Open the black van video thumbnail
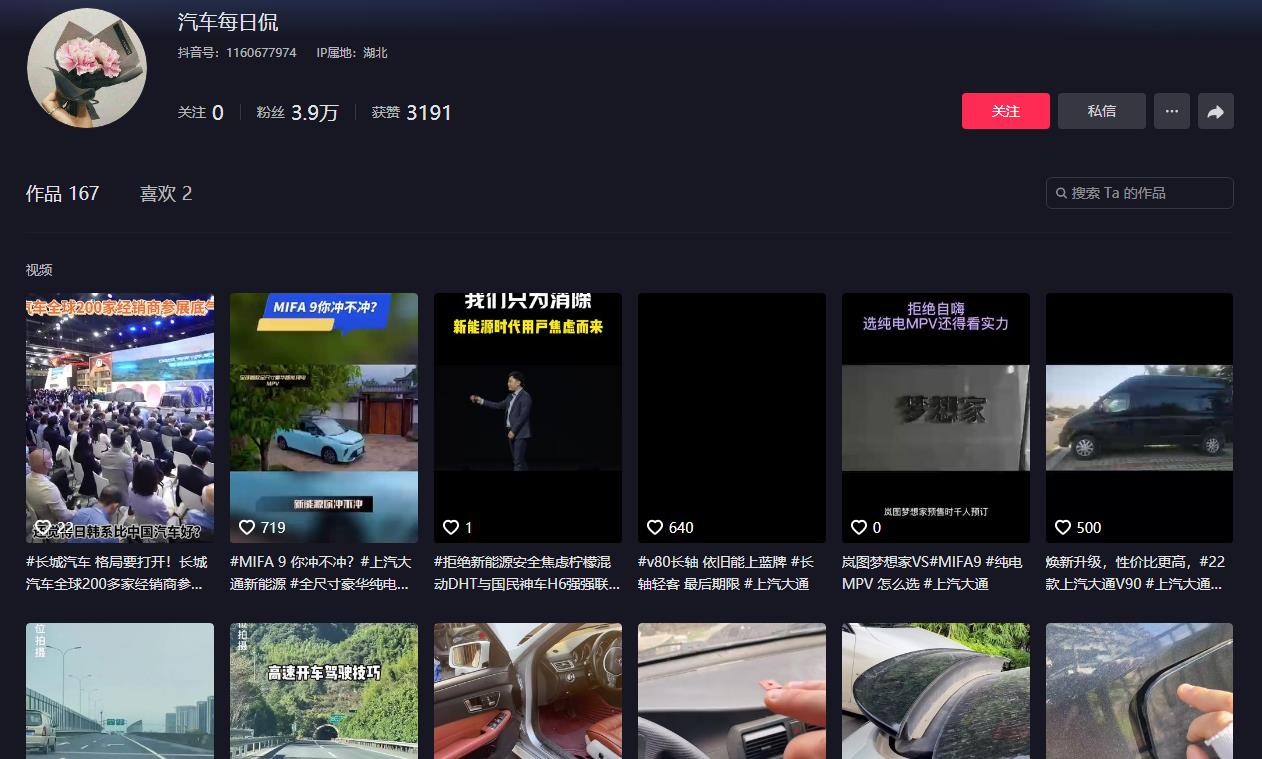Viewport: 1262px width, 759px height. click(x=1140, y=418)
